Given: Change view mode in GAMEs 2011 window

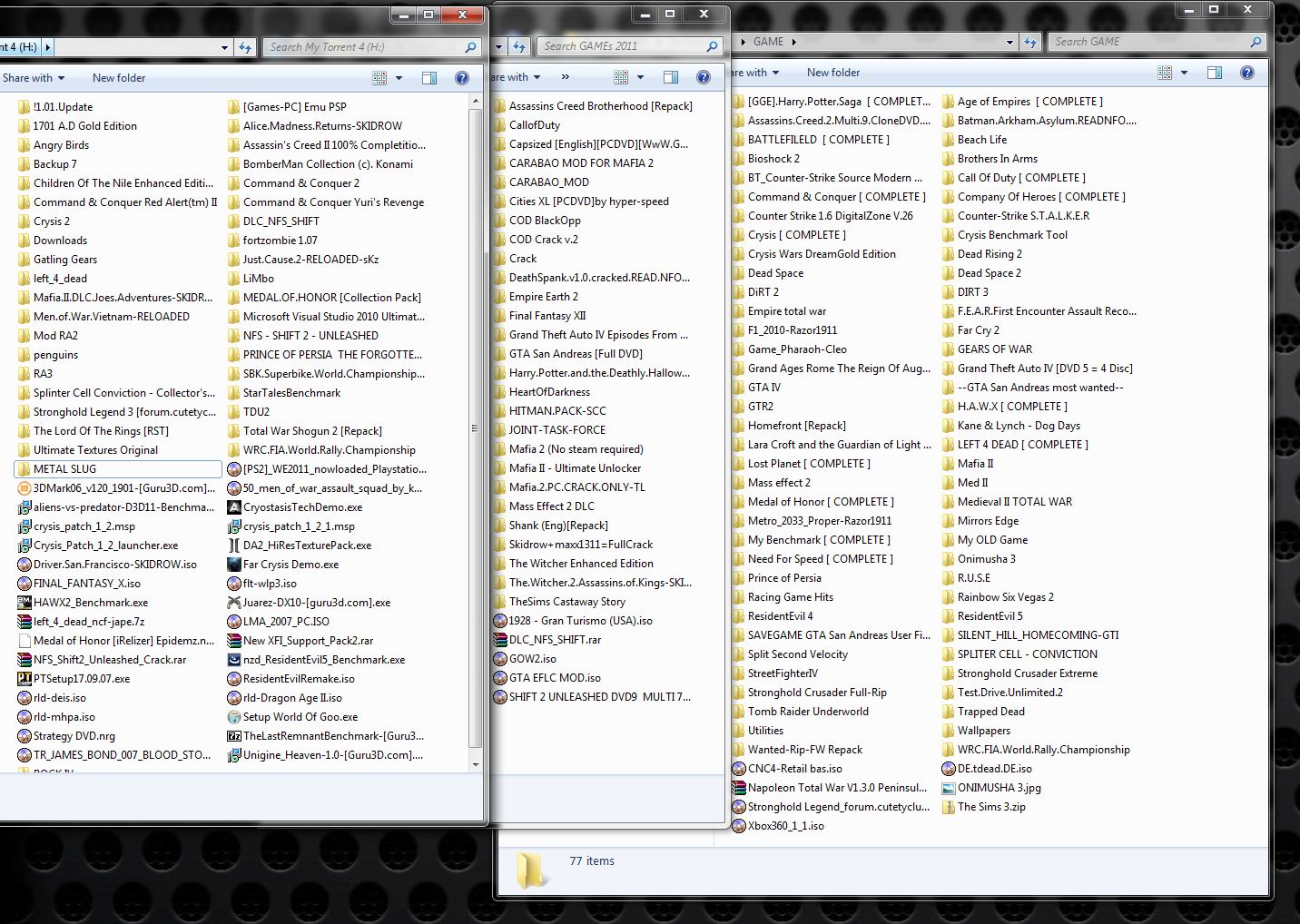Looking at the screenshot, I should (621, 77).
